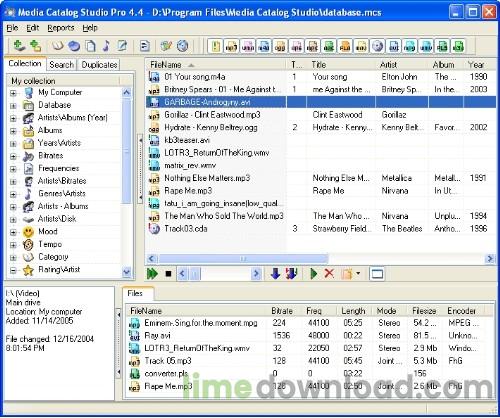Select file '01 Your song.m4a'
Viewport: 500px width, 418px height.
tap(195, 77)
